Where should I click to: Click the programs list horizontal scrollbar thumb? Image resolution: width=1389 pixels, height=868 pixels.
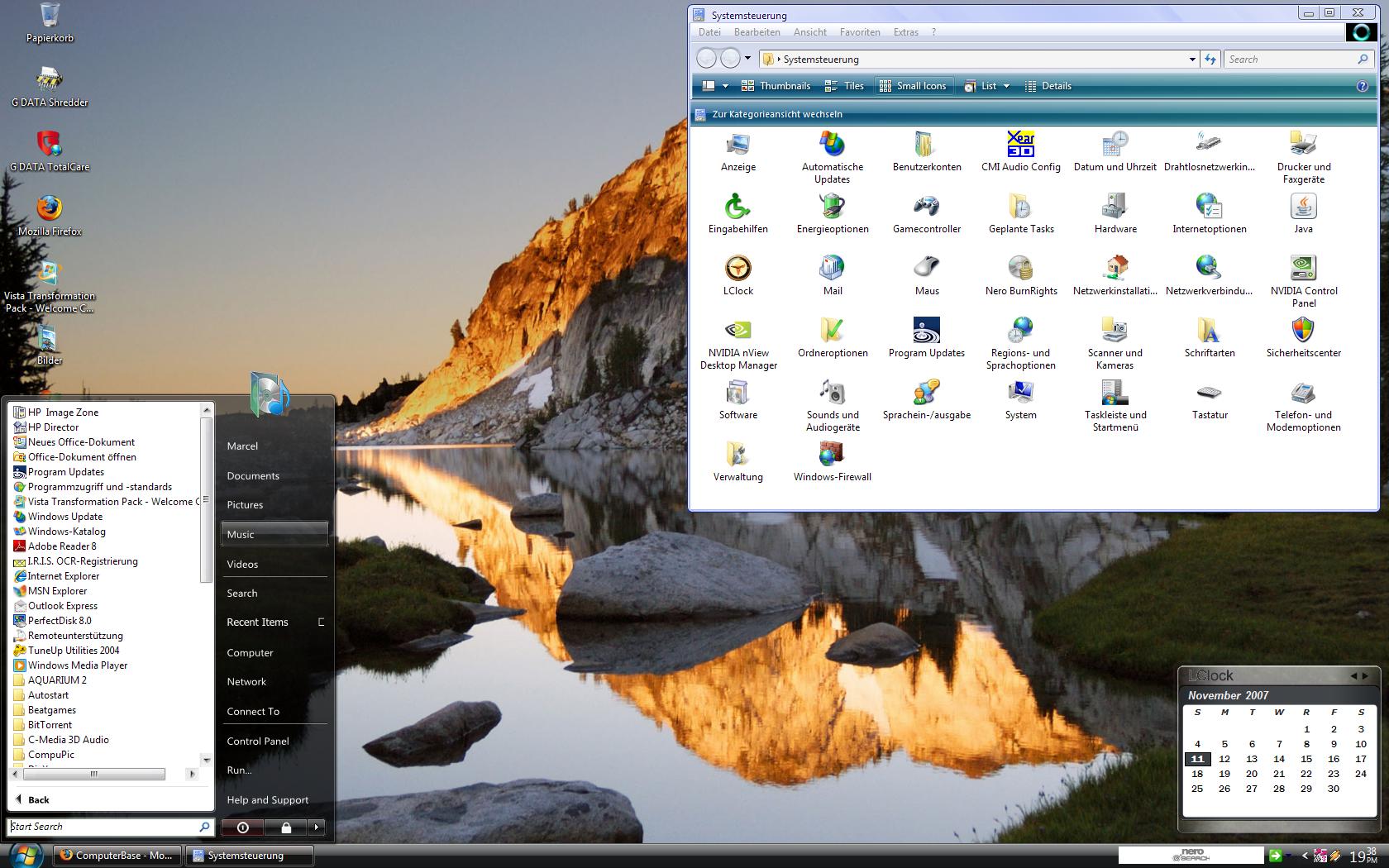[93, 775]
